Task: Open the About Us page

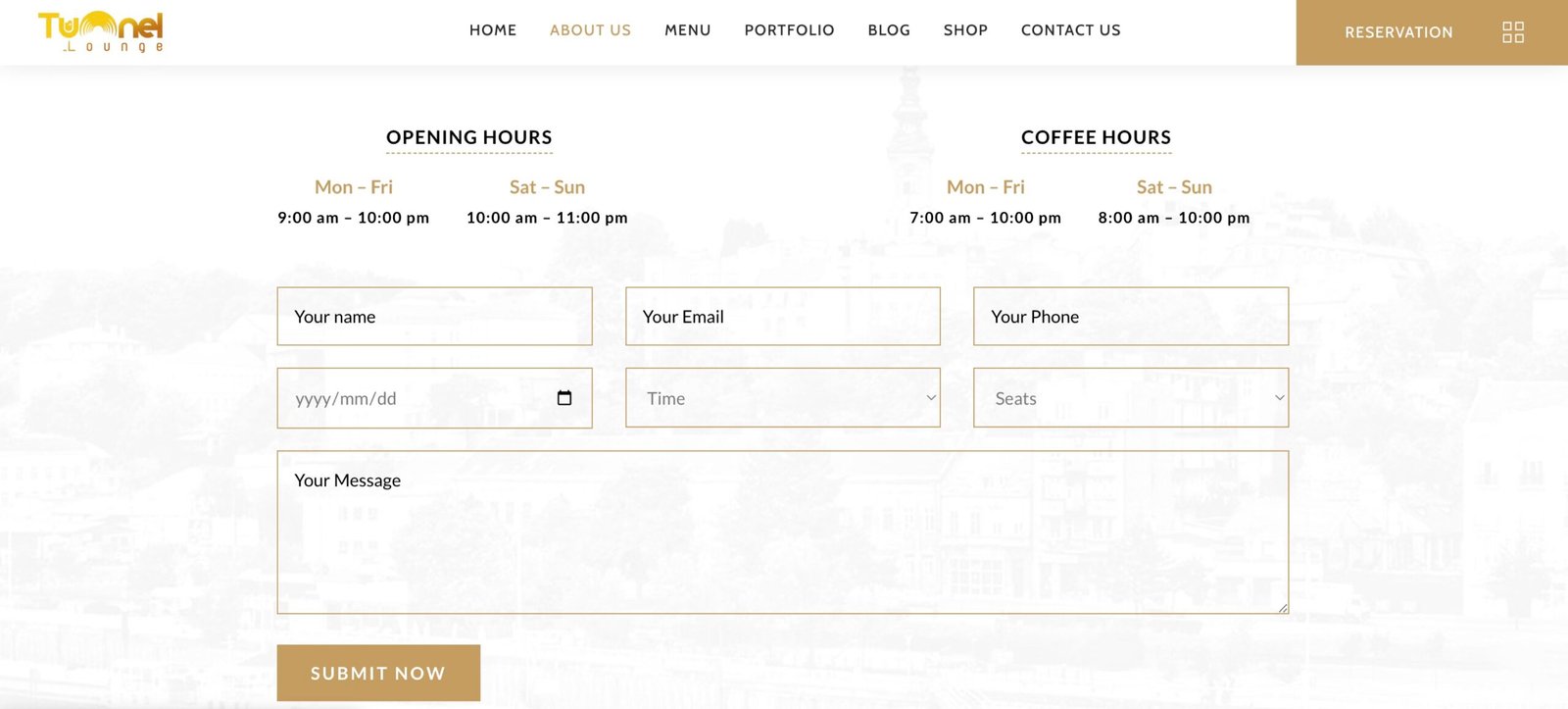Action: [x=590, y=30]
